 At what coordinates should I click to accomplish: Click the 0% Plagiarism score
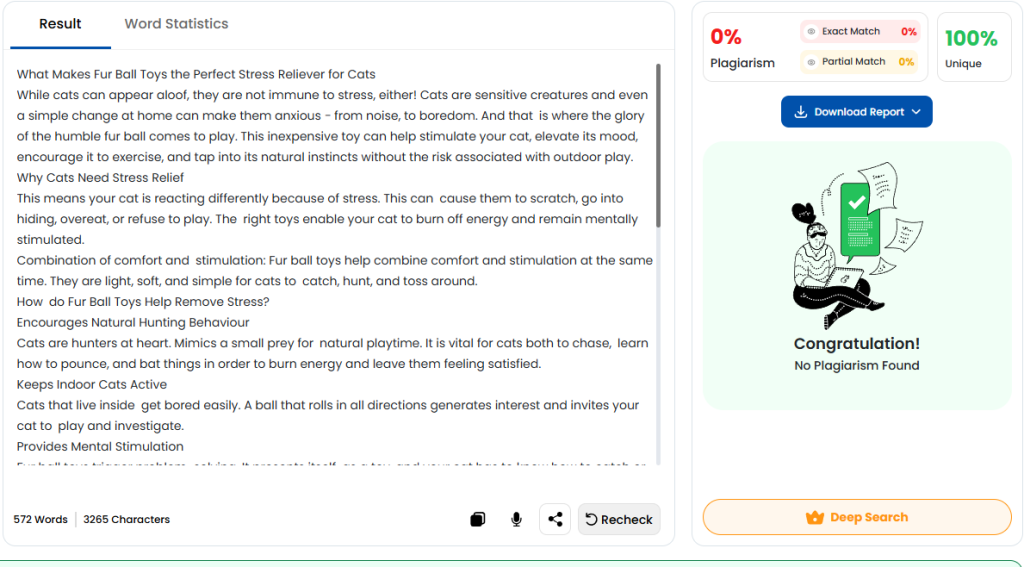click(726, 38)
